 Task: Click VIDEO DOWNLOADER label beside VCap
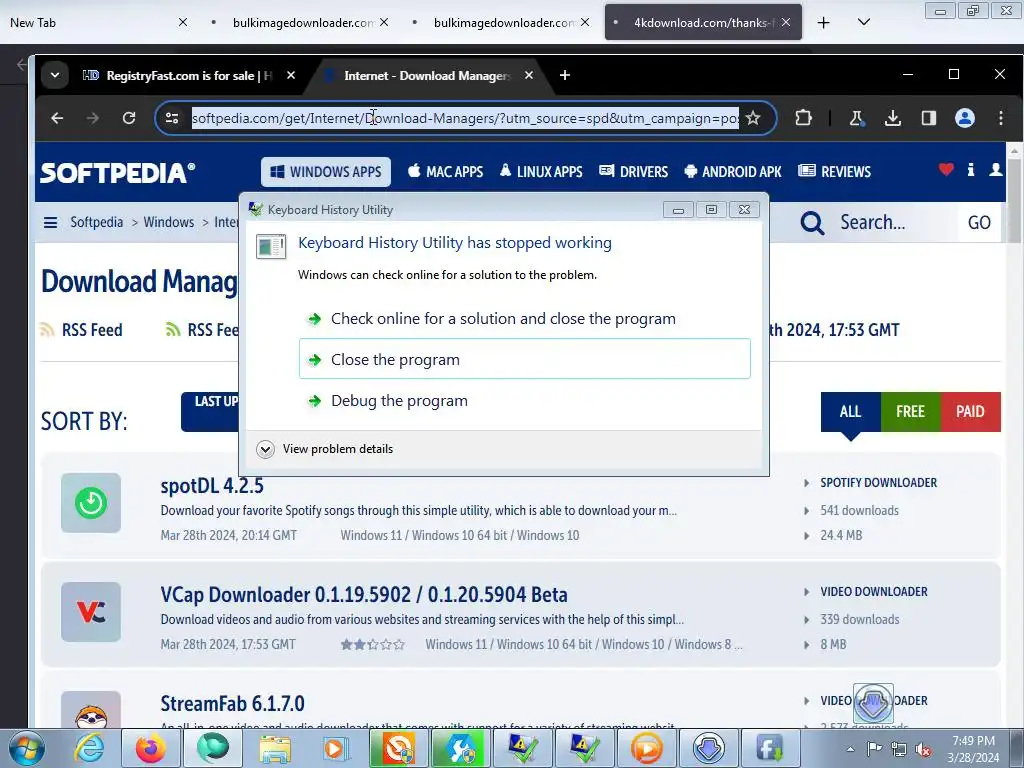pos(874,592)
